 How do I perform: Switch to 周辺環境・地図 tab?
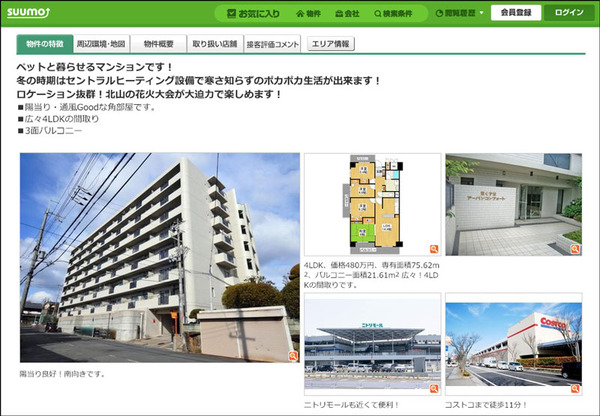coord(101,45)
